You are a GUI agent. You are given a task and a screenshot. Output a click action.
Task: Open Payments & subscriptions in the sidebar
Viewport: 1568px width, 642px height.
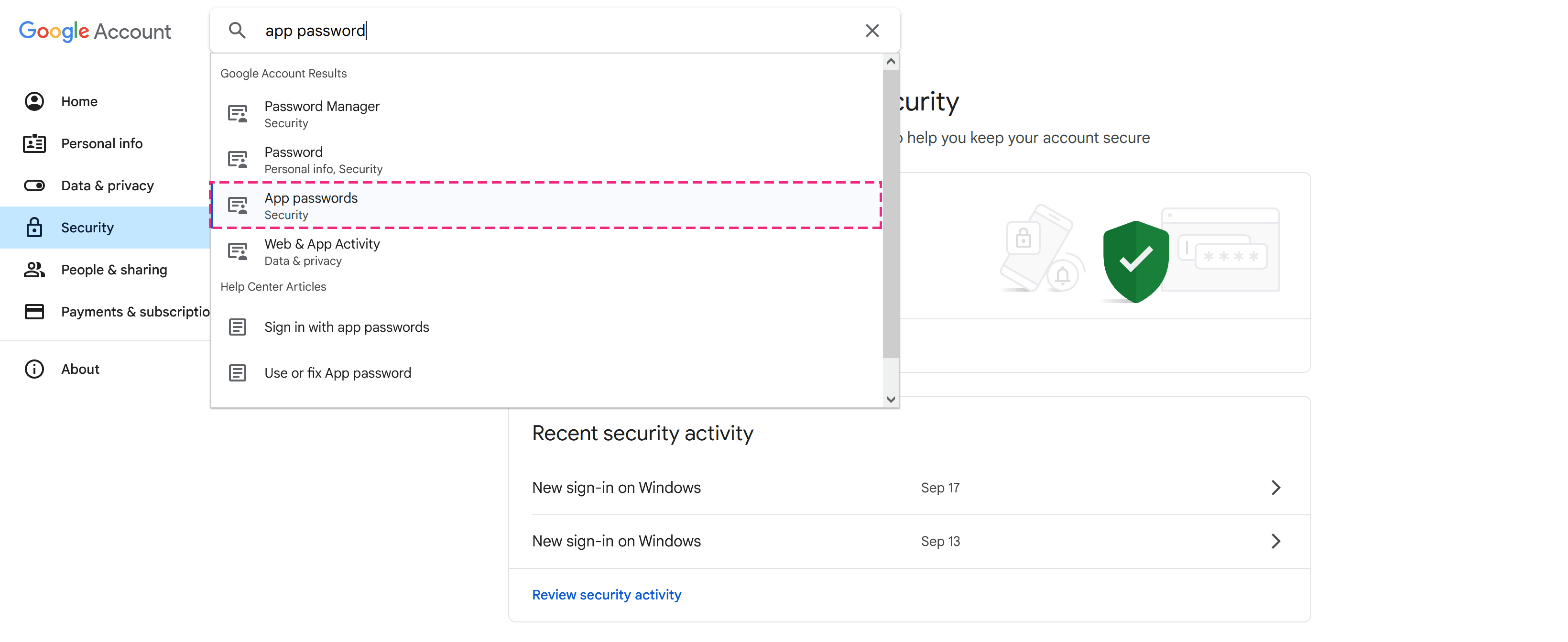coord(105,312)
